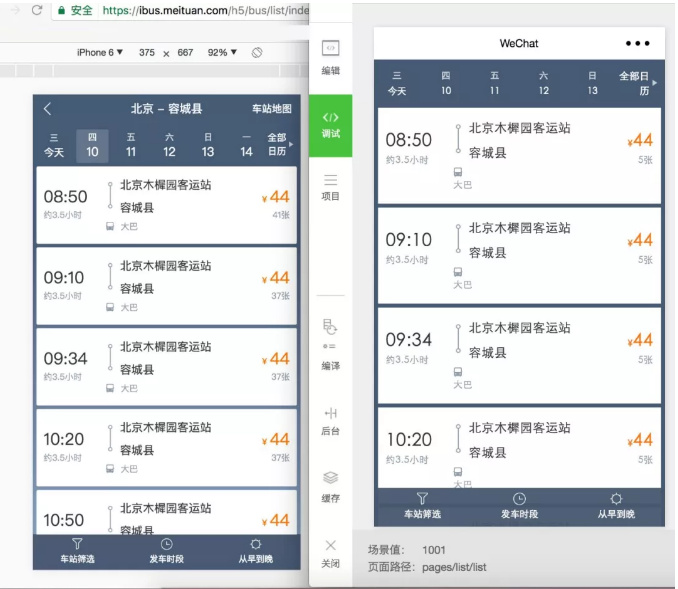Open the 10:20 departure card in left page
The image size is (678, 589).
pos(166,448)
